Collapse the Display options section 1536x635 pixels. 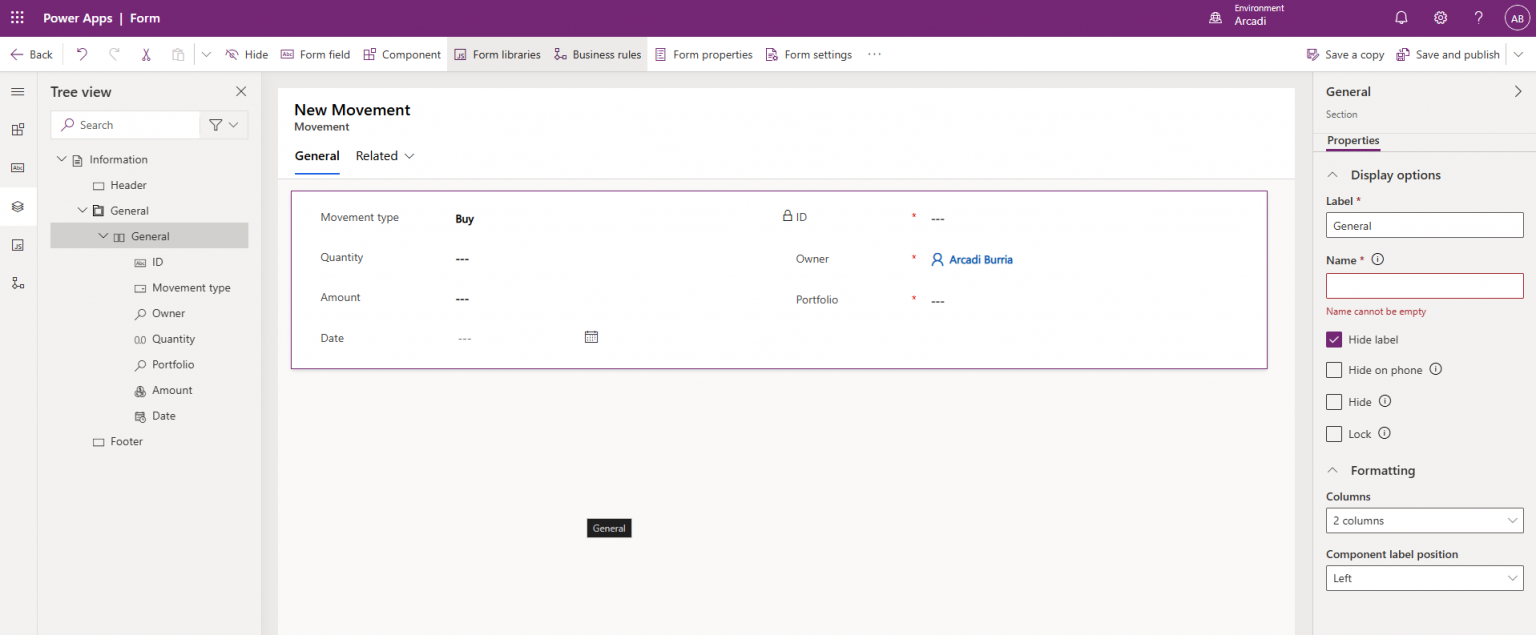(1333, 175)
